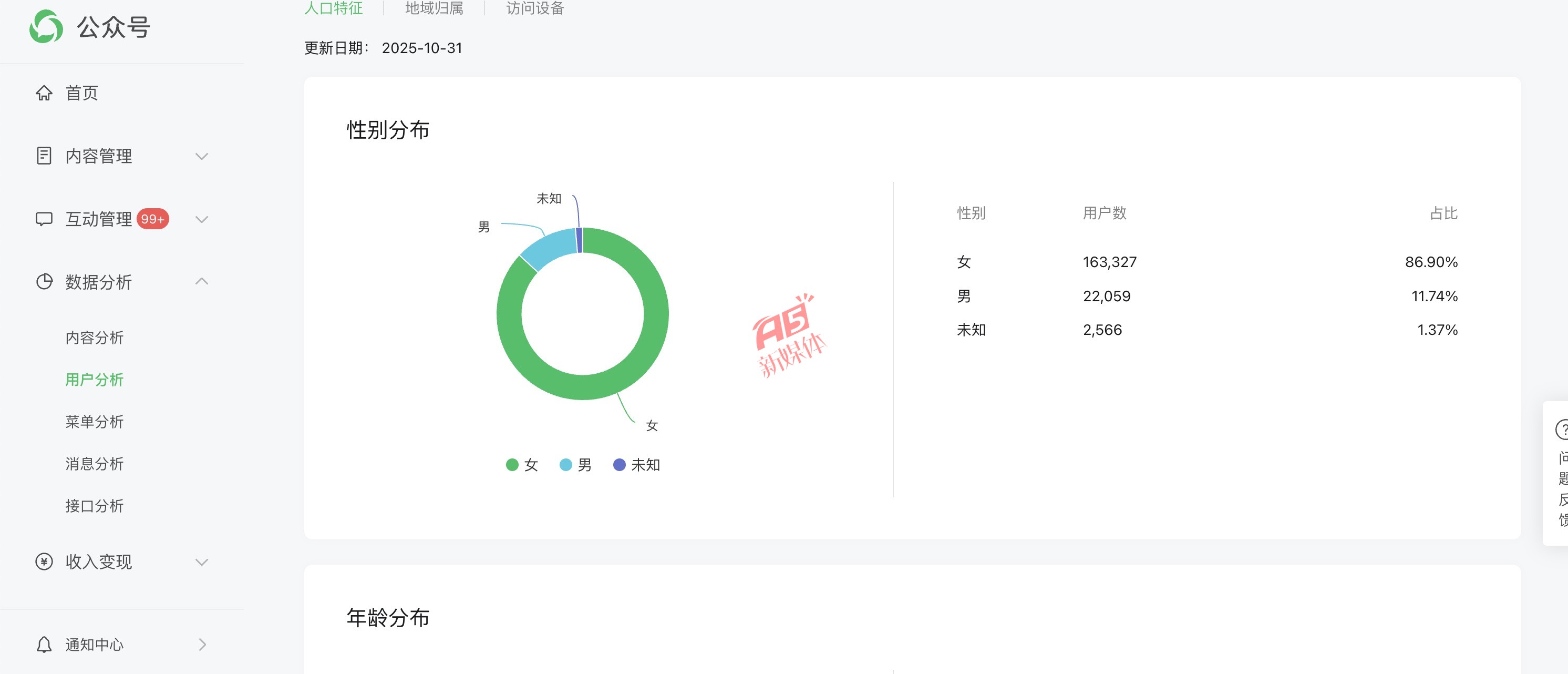Screen dimensions: 1568x674
Task: Open the 菜单分析 submenu link
Action: point(95,422)
